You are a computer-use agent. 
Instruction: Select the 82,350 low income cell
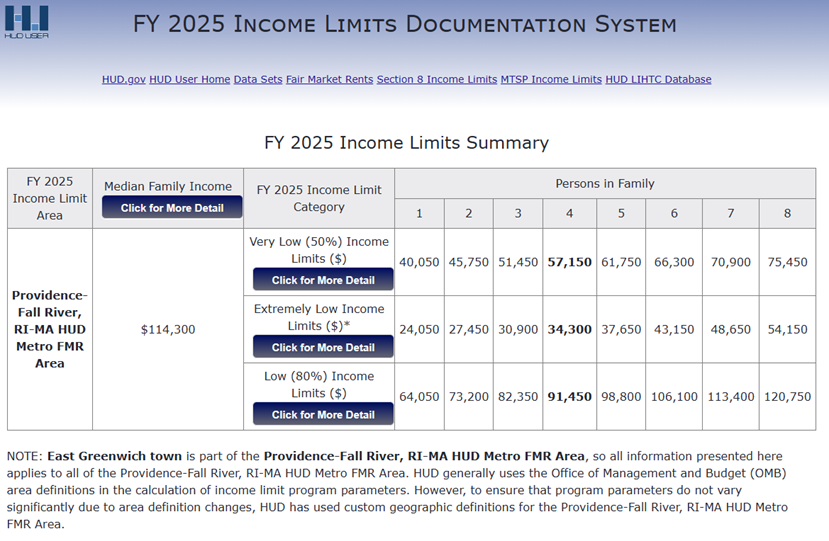pyautogui.click(x=518, y=397)
